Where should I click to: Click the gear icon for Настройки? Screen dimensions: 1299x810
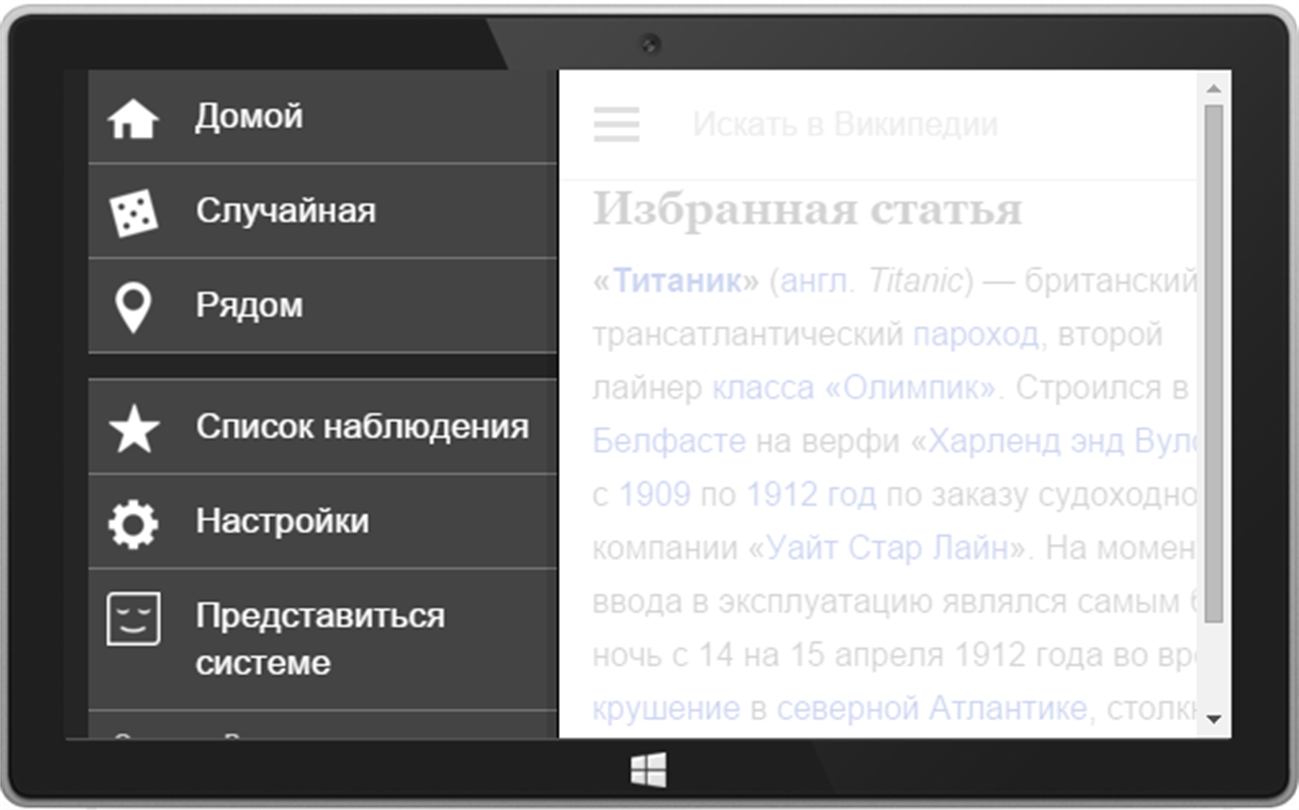(x=133, y=523)
